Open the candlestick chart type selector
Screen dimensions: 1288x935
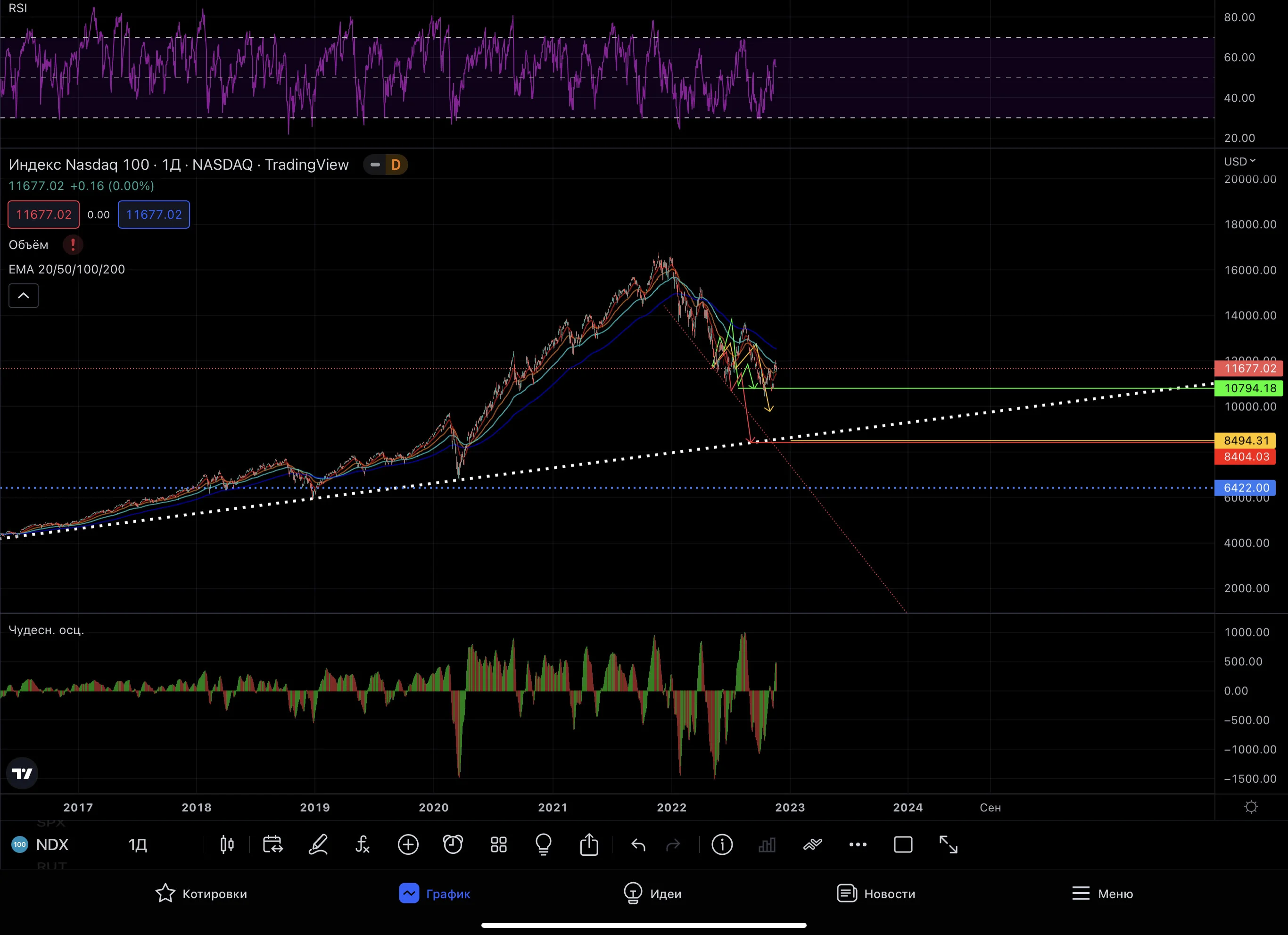(x=227, y=844)
